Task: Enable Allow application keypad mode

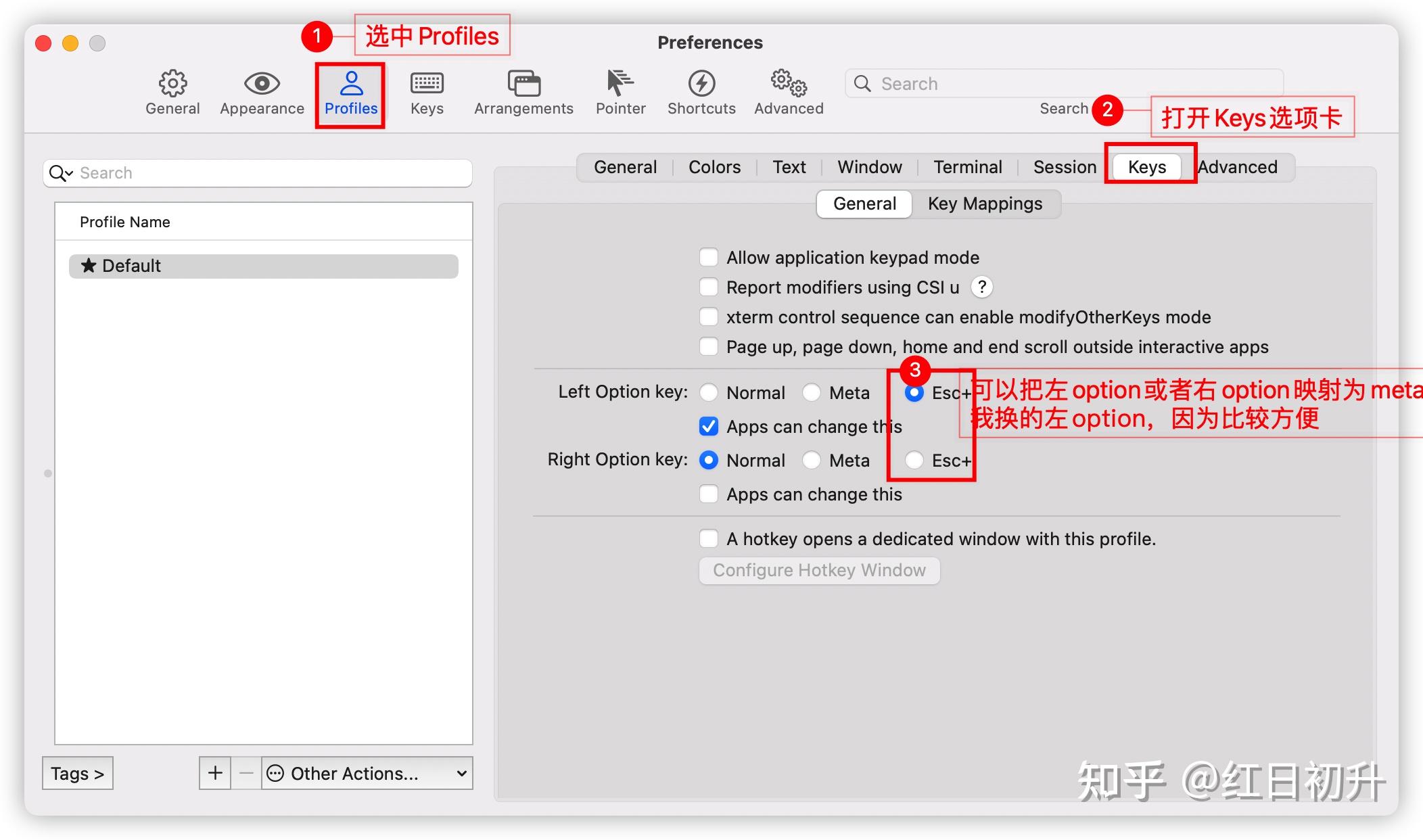Action: pos(709,258)
